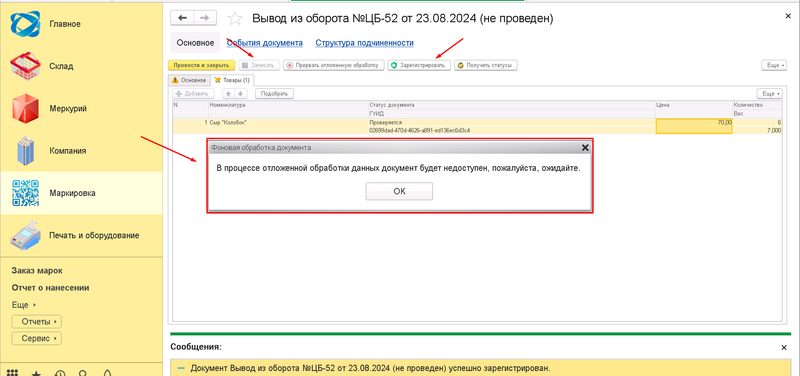Go back with the left arrow
Screen dimensions: 800x376
pos(182,18)
